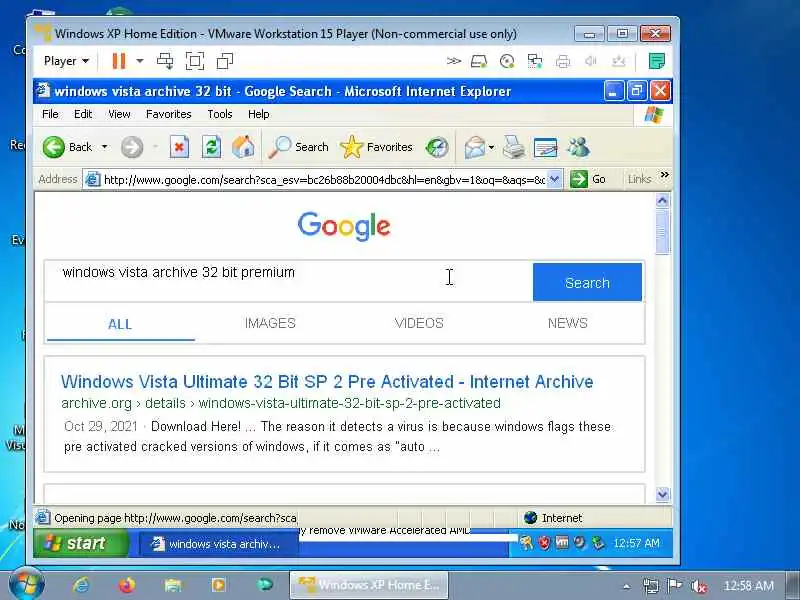This screenshot has width=800, height=600.
Task: Click the Google search query input field
Action: (x=288, y=281)
